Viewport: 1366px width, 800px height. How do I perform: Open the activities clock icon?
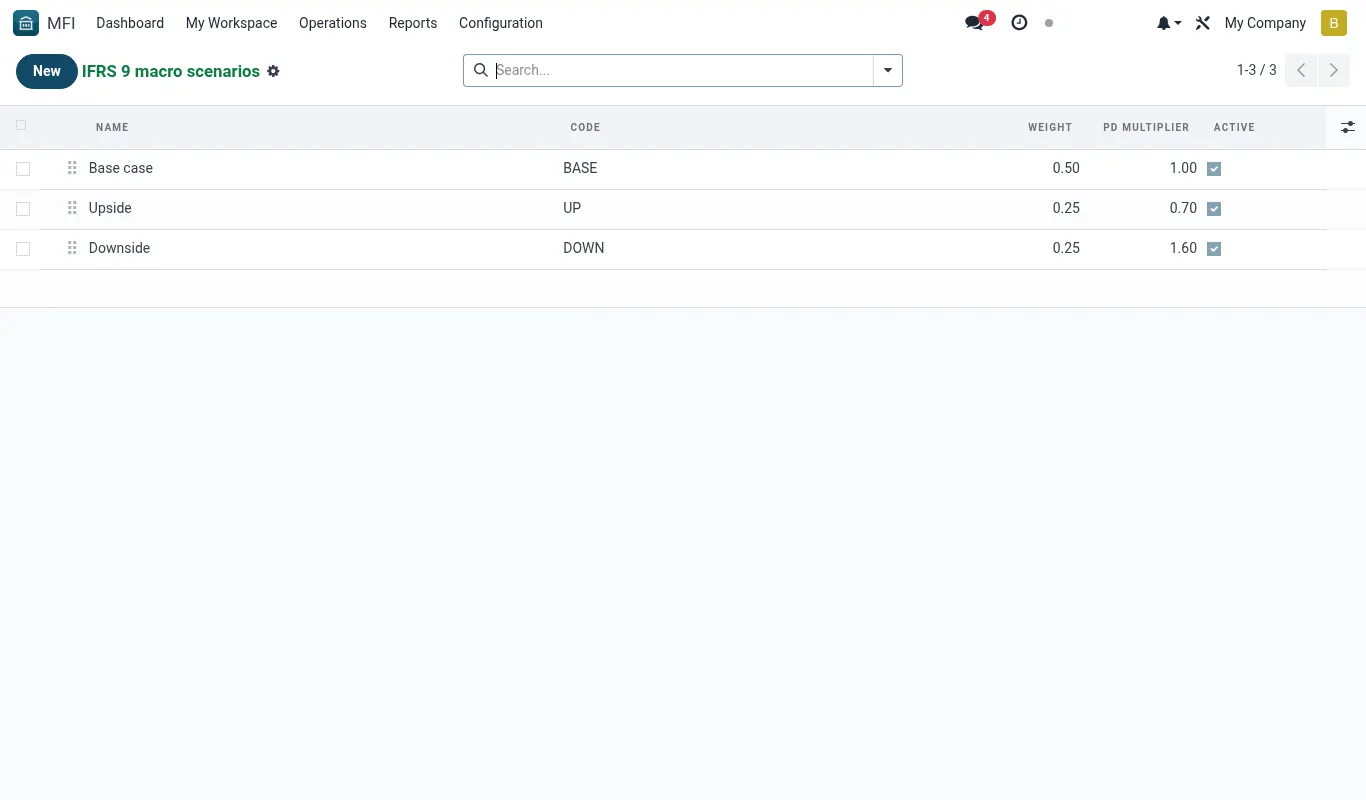(x=1019, y=23)
